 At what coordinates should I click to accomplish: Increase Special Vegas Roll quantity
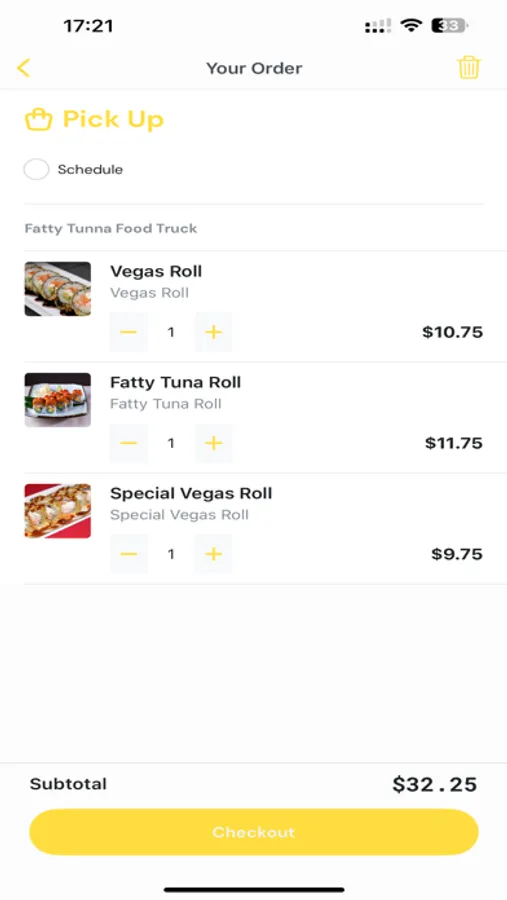point(214,554)
